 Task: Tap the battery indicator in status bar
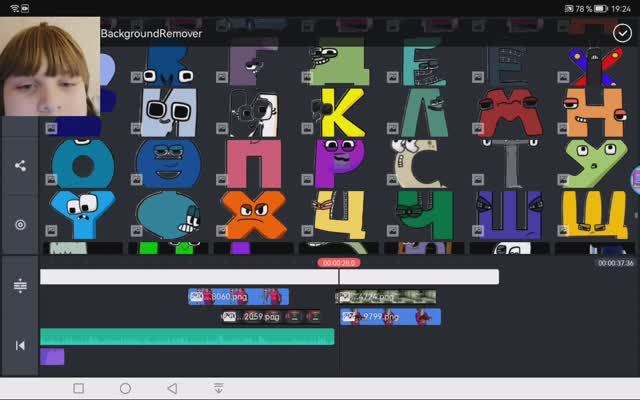coord(601,9)
